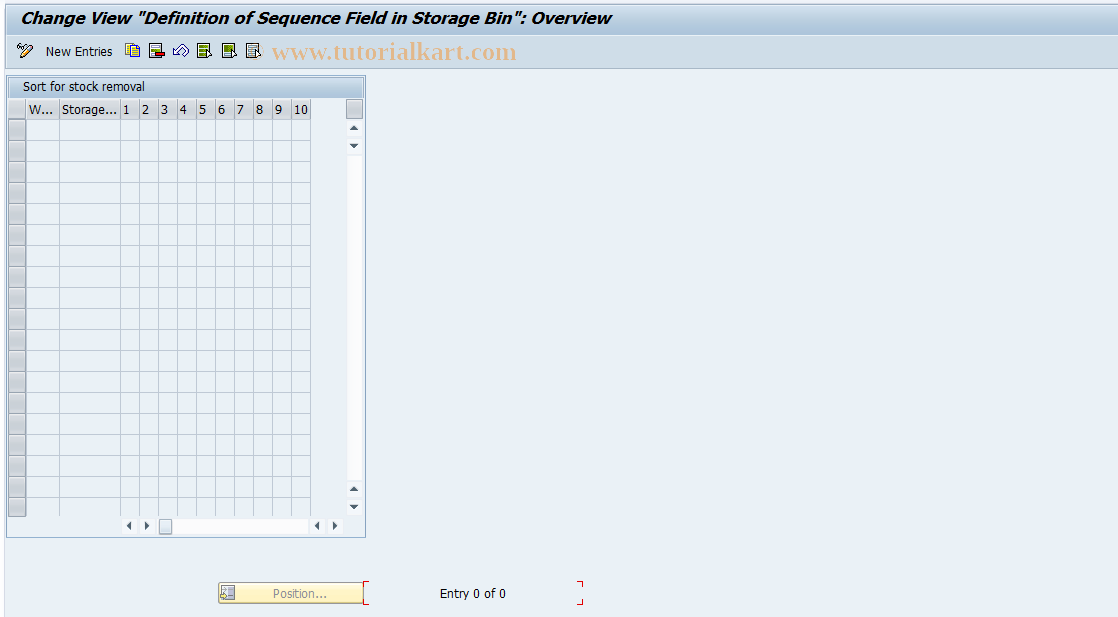Select column header 8
This screenshot has width=1118, height=617.
tap(263, 109)
